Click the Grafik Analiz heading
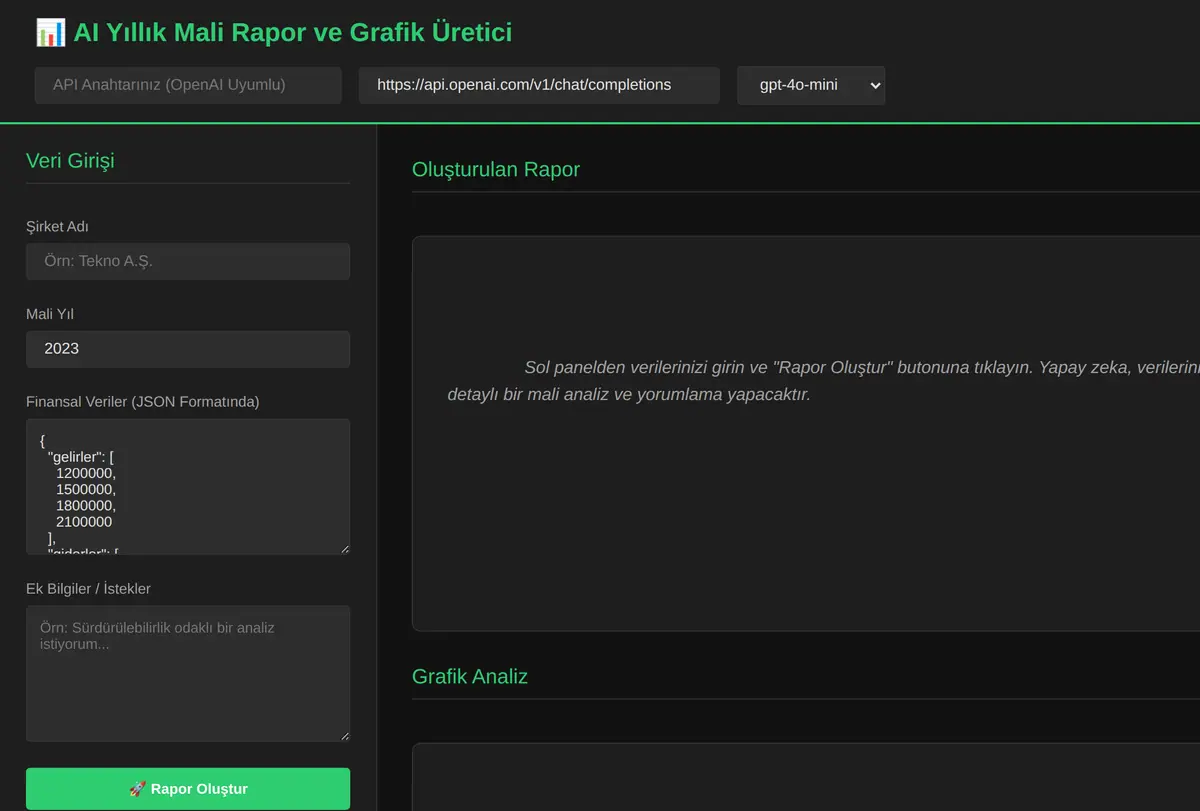Screen dimensions: 1200x811 click(470, 676)
